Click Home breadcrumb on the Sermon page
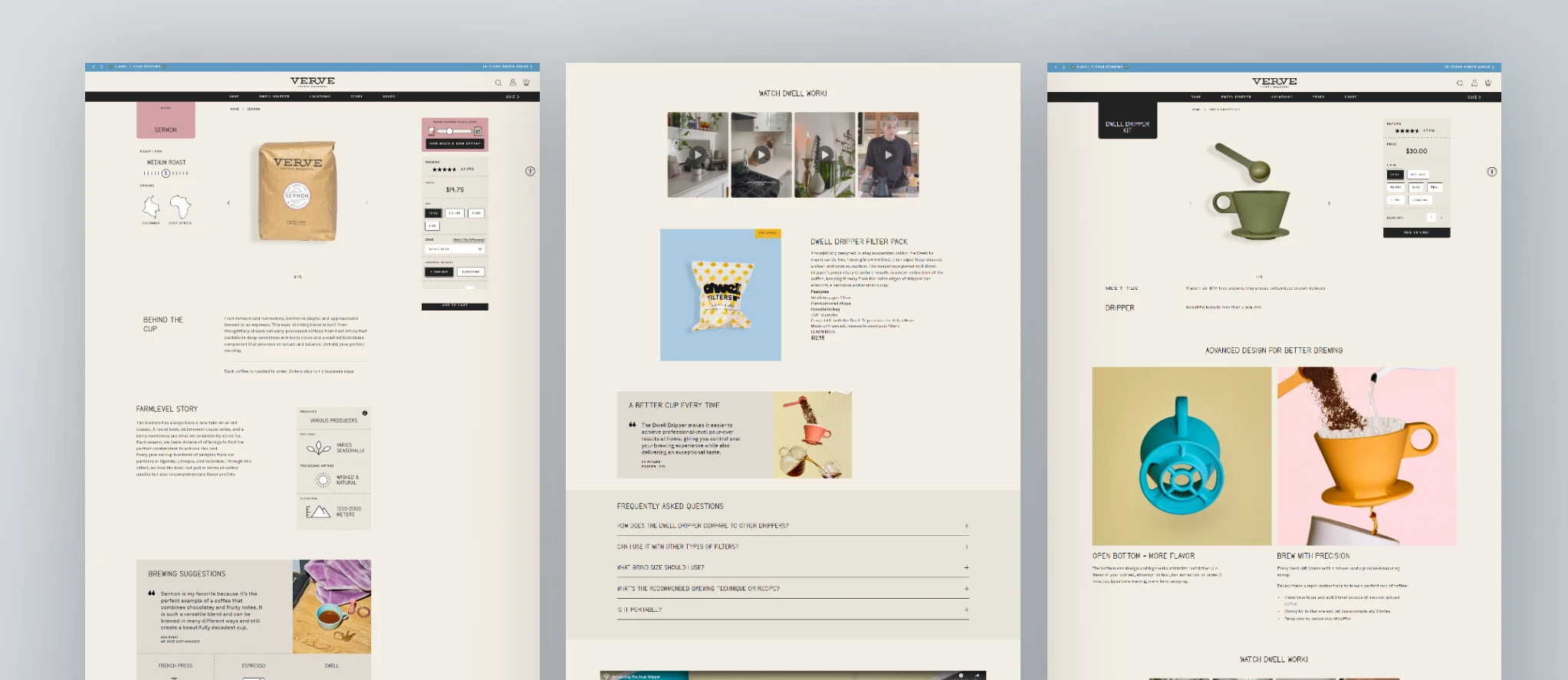The image size is (1568, 680). click(x=235, y=109)
